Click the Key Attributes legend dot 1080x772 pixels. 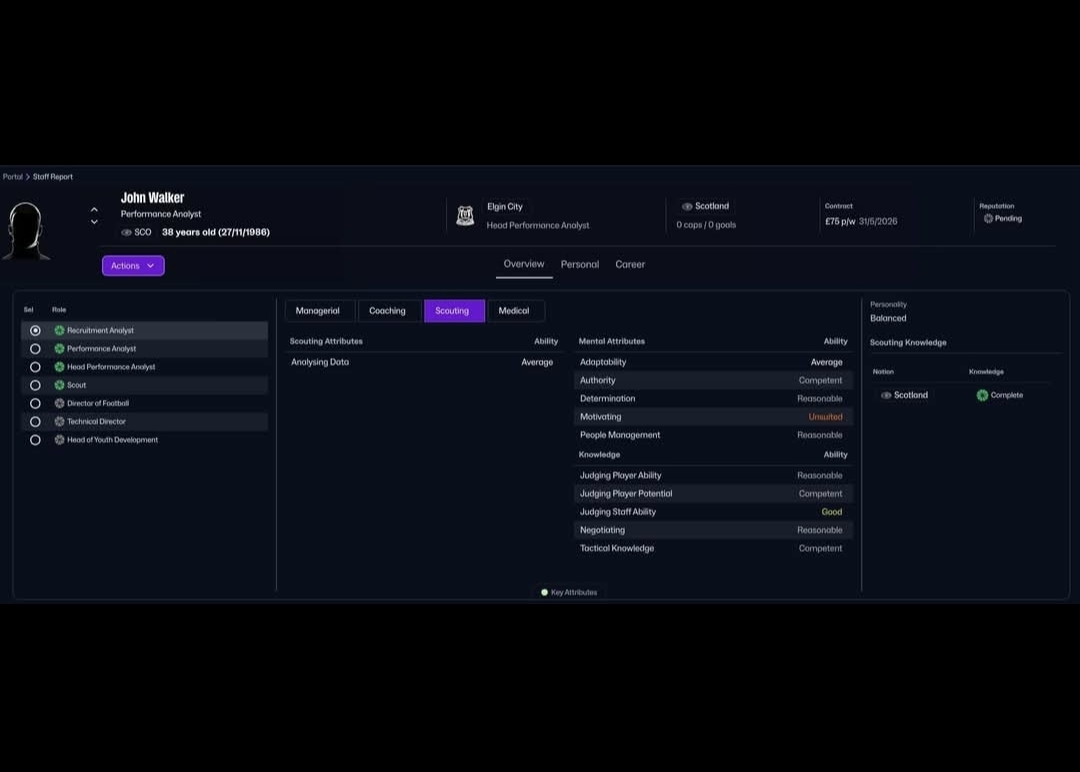(544, 592)
